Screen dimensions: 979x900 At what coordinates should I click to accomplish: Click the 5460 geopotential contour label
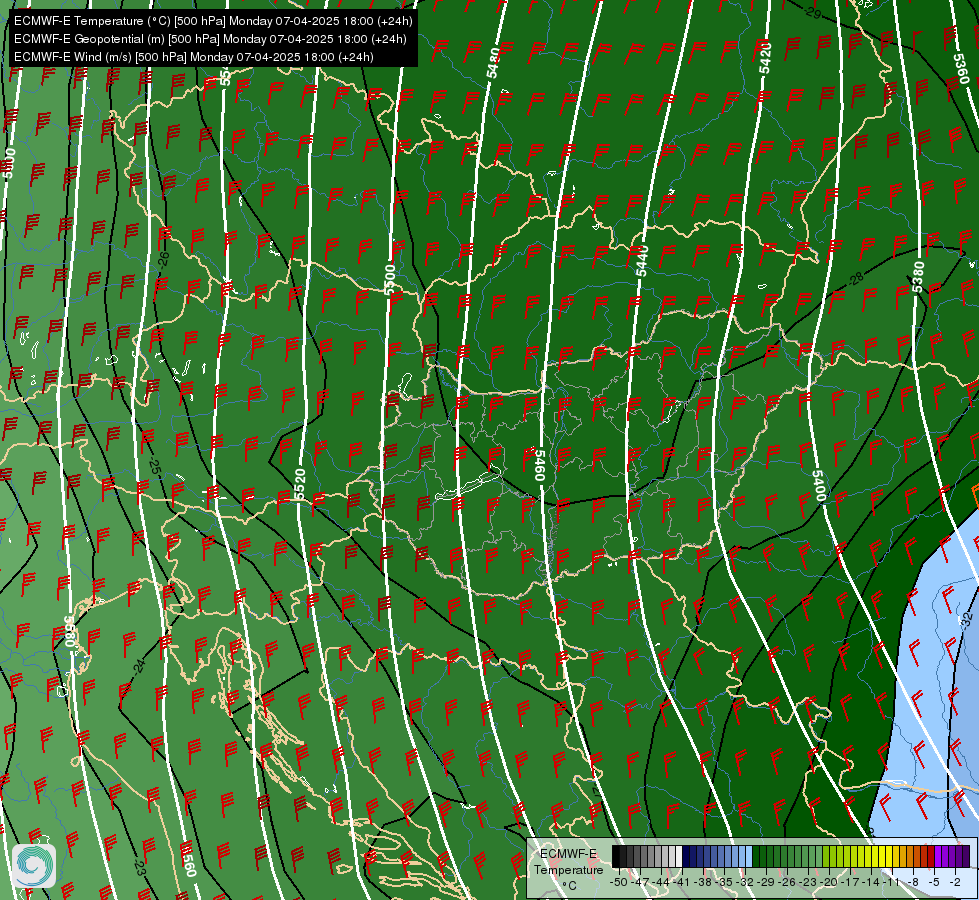540,465
